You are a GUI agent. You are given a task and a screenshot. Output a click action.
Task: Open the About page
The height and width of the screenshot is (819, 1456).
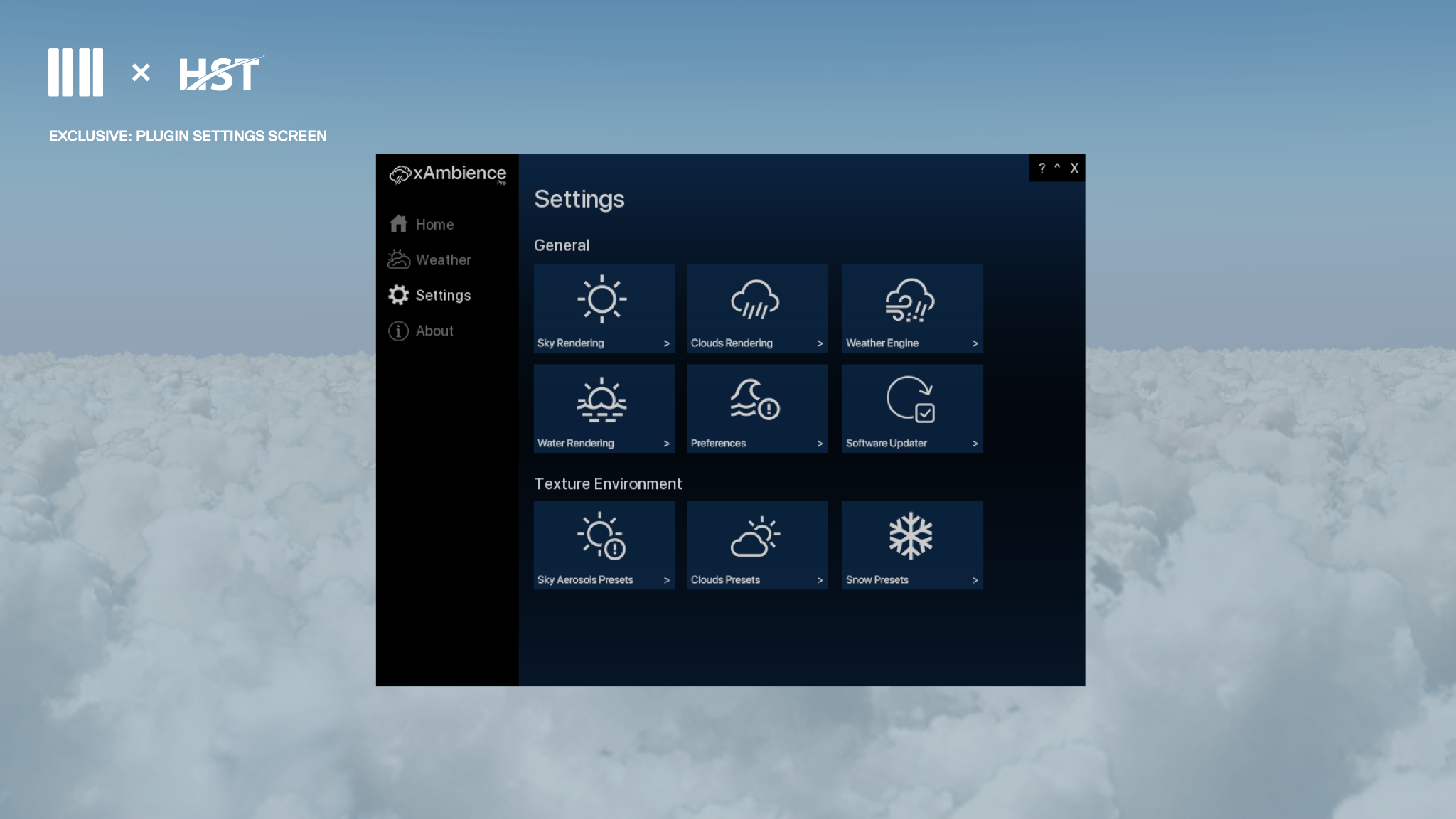(x=434, y=331)
